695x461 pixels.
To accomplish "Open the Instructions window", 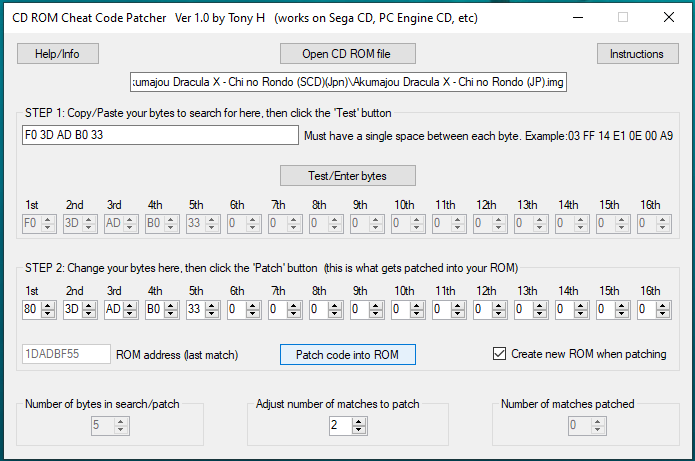I will [636, 54].
